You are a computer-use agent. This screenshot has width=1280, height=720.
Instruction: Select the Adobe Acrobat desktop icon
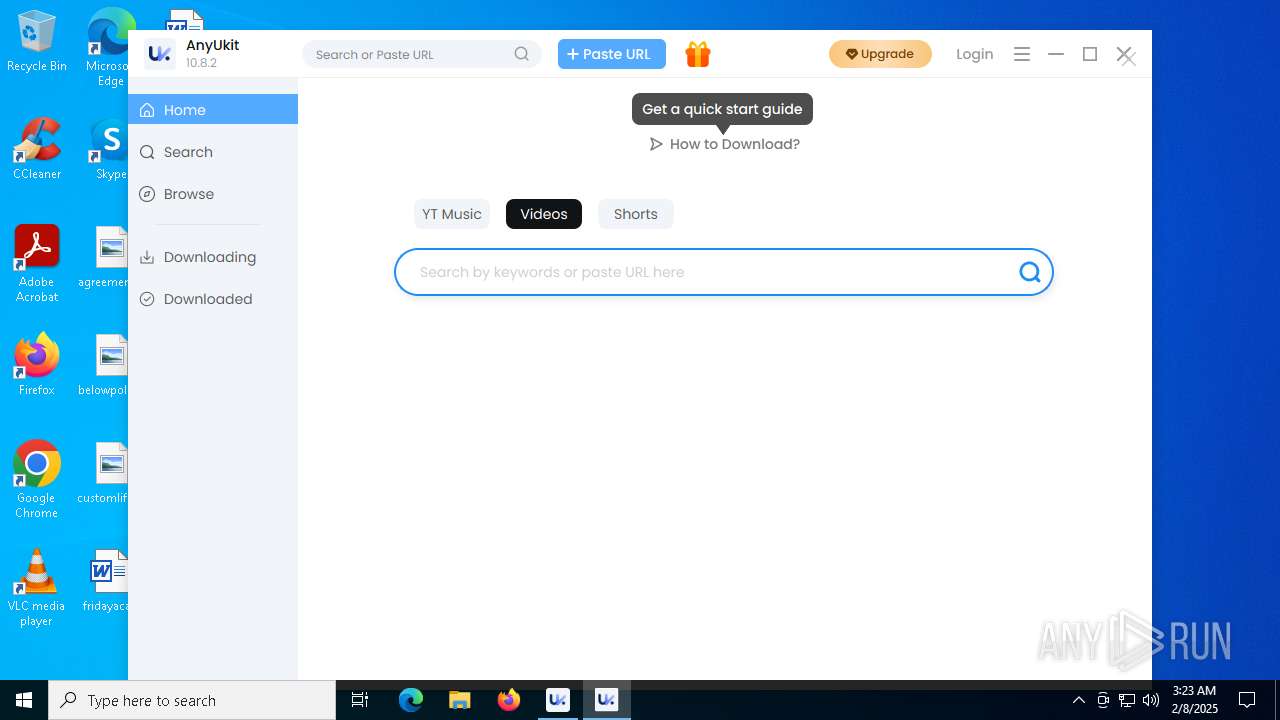click(x=37, y=264)
